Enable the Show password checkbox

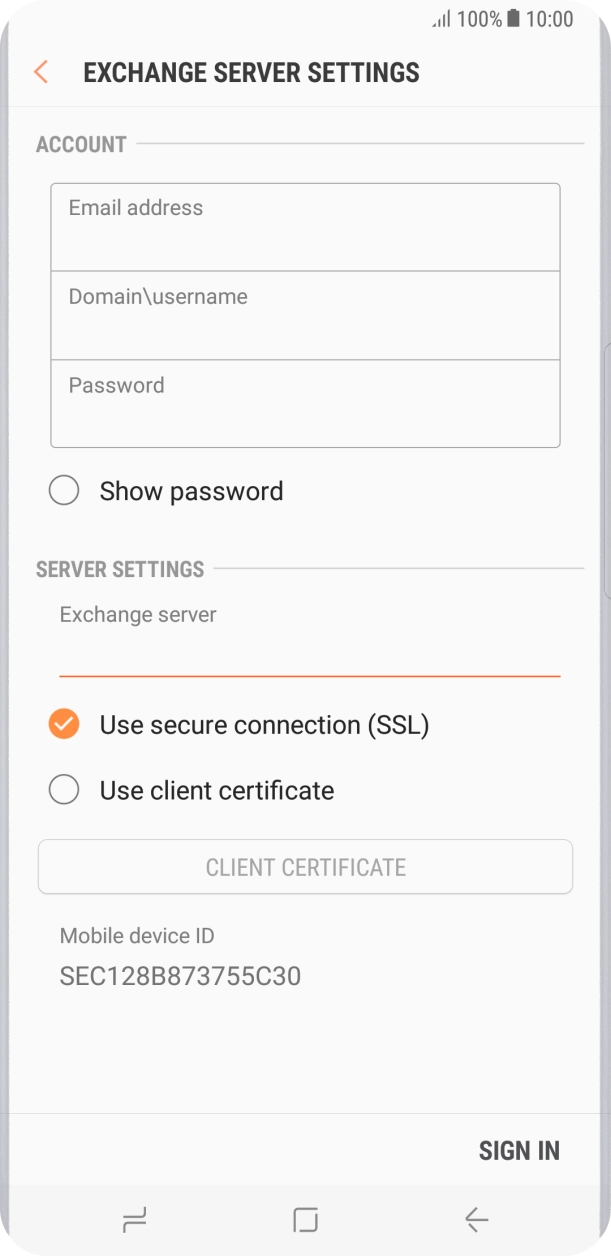coord(64,490)
